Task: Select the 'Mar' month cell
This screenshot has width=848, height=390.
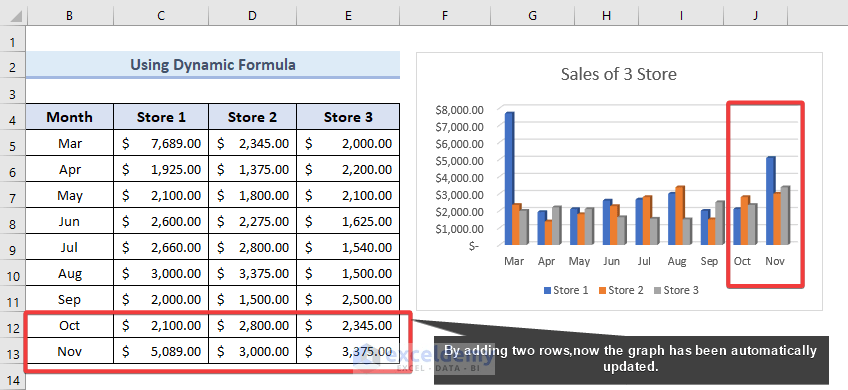Action: 70,143
